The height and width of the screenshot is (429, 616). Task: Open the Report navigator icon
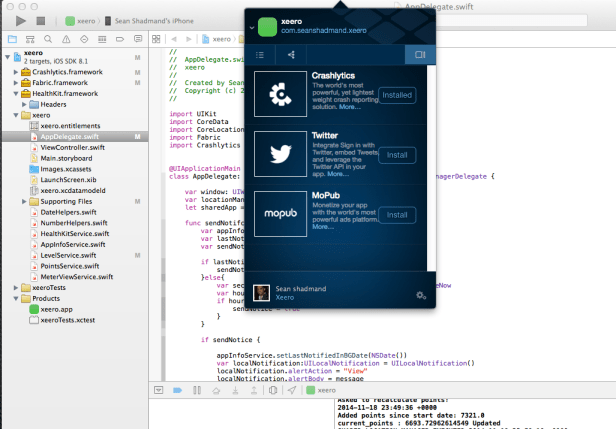pyautogui.click(x=138, y=39)
